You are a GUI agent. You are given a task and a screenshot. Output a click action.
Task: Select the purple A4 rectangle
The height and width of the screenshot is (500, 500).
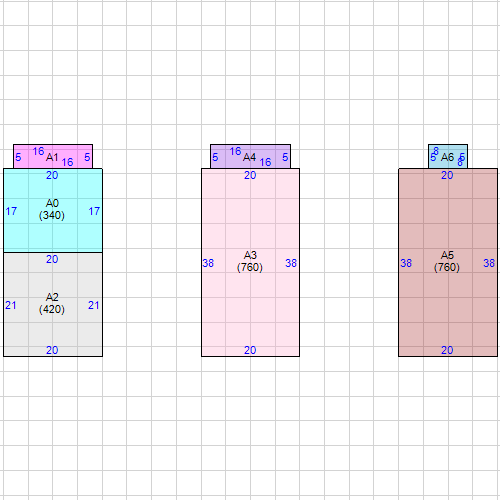(250, 156)
